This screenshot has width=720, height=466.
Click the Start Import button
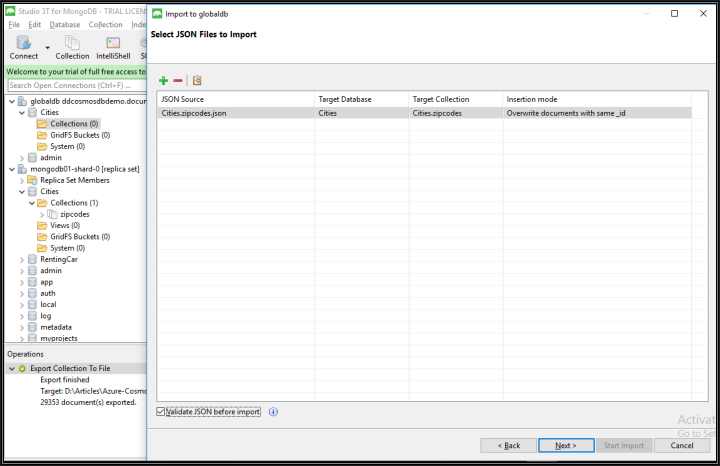[x=624, y=445]
